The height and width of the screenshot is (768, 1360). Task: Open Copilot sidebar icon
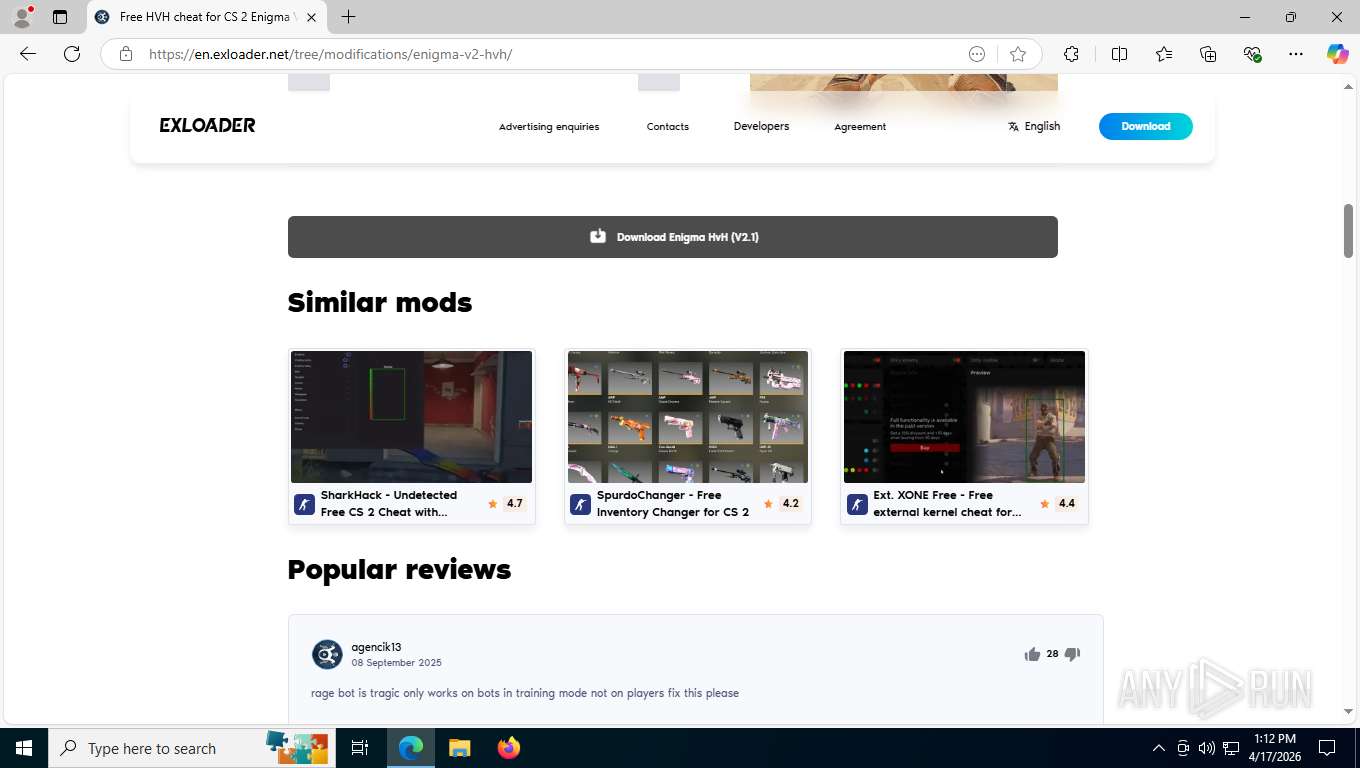(x=1338, y=54)
